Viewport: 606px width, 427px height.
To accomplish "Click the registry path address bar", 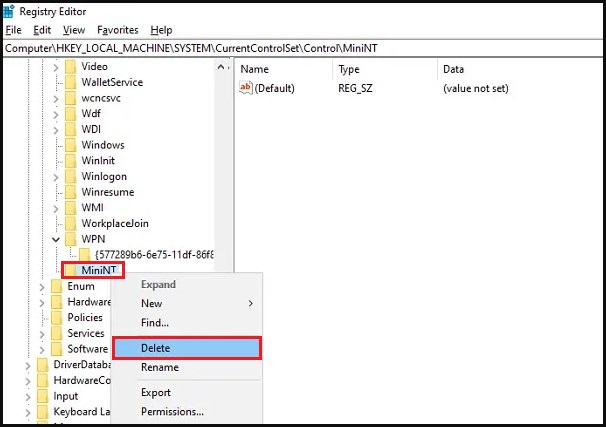I will click(300, 47).
